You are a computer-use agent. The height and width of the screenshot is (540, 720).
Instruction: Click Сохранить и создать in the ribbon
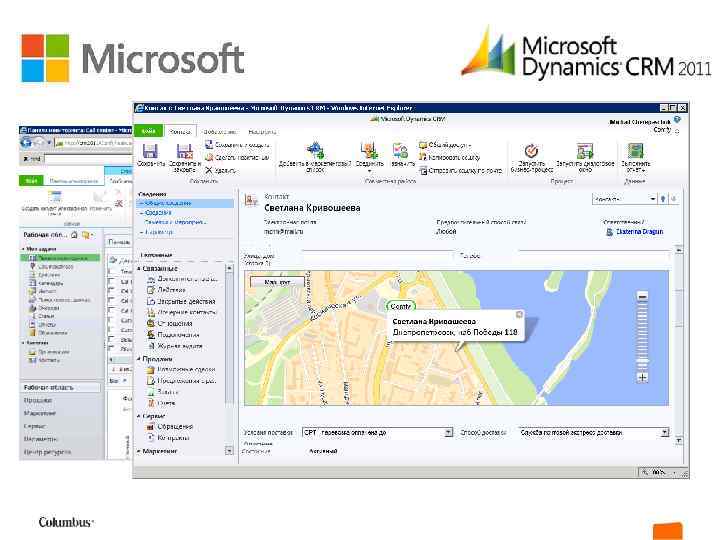pos(237,145)
